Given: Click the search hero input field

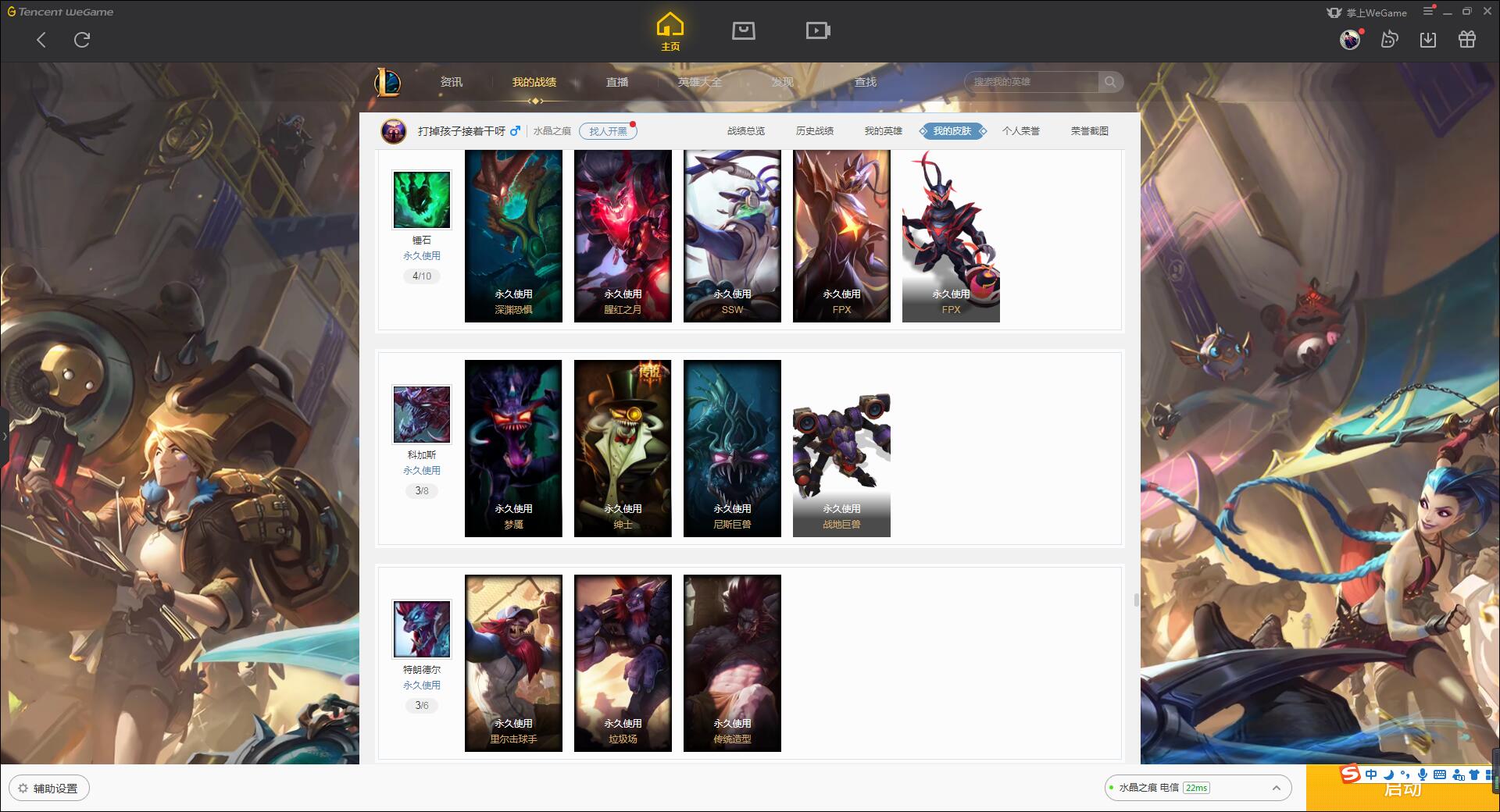Looking at the screenshot, I should 1031,82.
